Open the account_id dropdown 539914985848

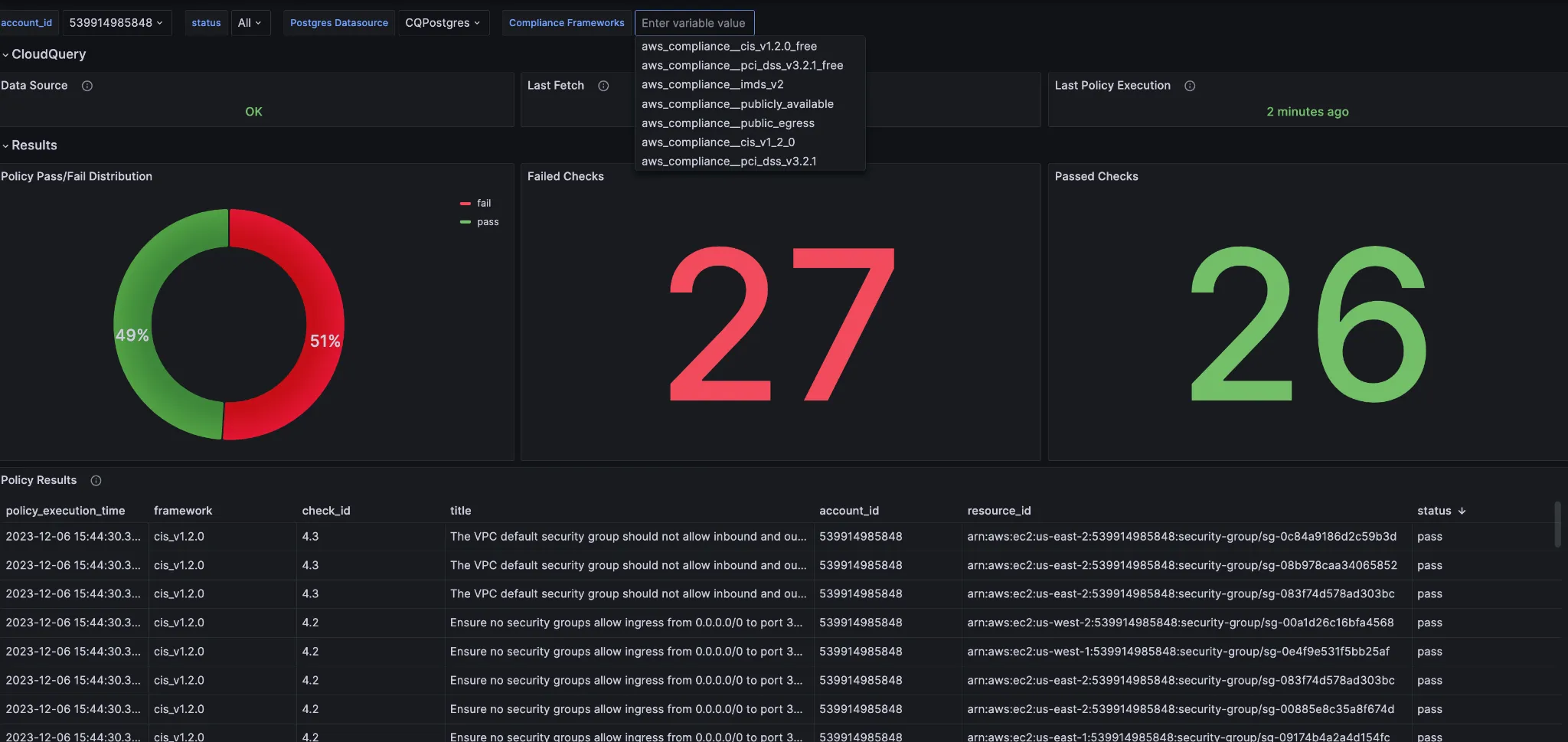pyautogui.click(x=116, y=23)
